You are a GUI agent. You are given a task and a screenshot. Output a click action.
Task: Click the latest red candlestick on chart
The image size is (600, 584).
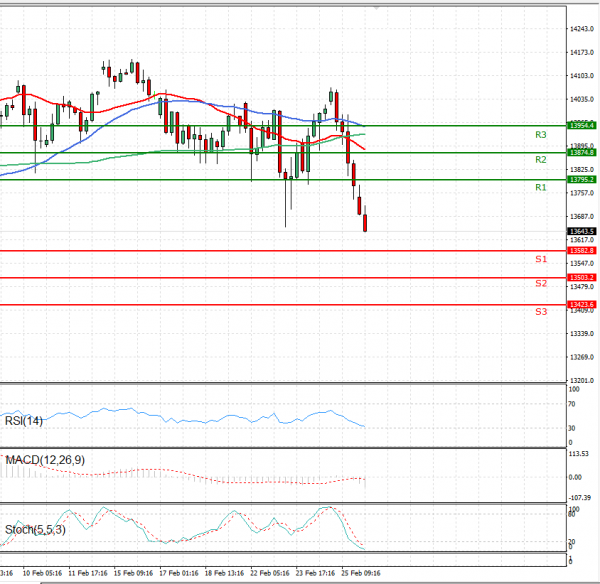tap(365, 223)
